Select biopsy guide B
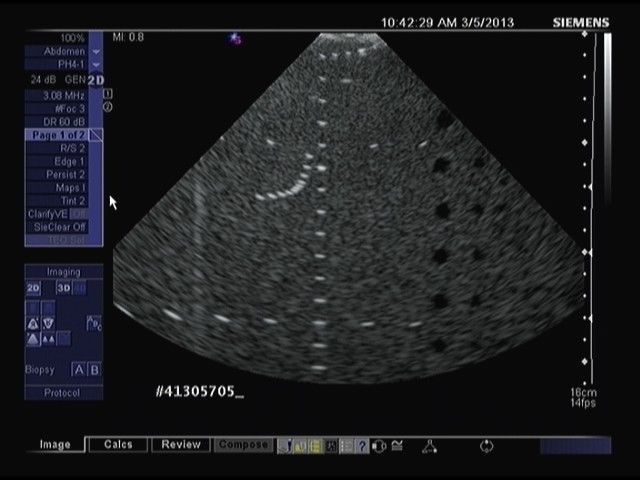The height and width of the screenshot is (480, 640). pos(95,370)
